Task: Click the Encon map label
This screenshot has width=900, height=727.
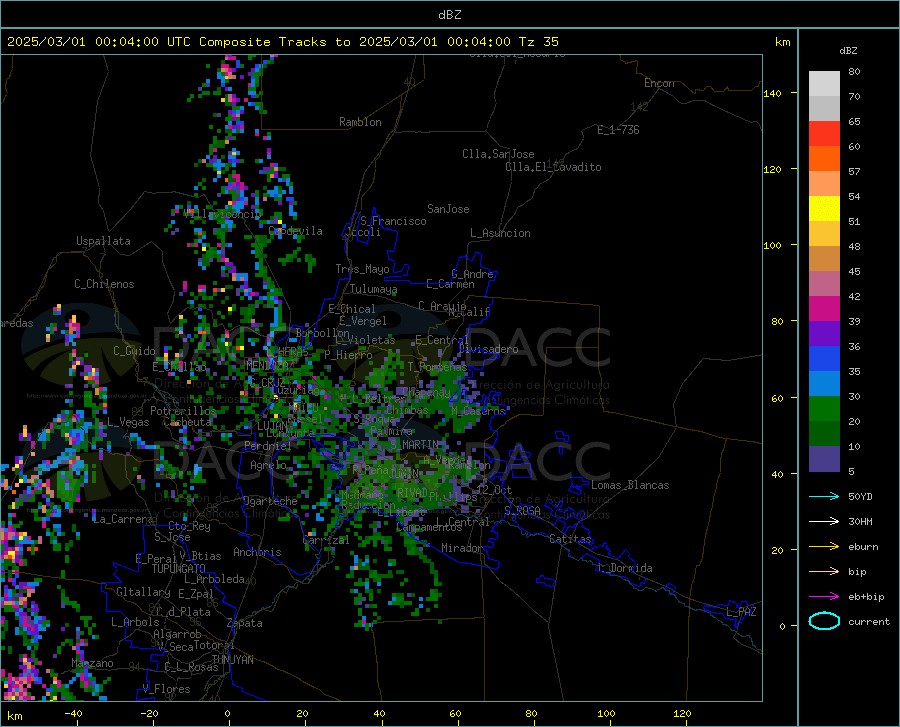Action: [x=659, y=83]
